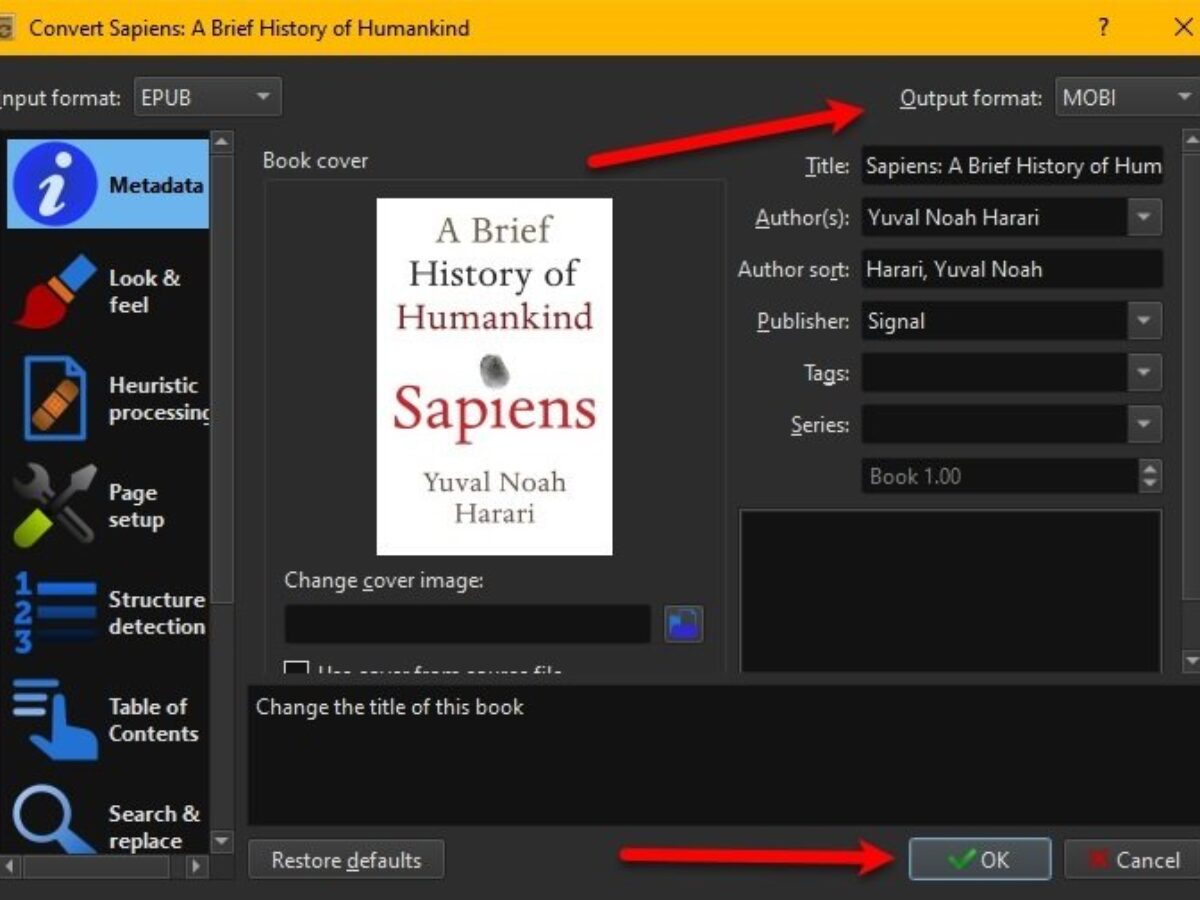Click the Author(s) field Yuval Noah Harari

point(995,217)
